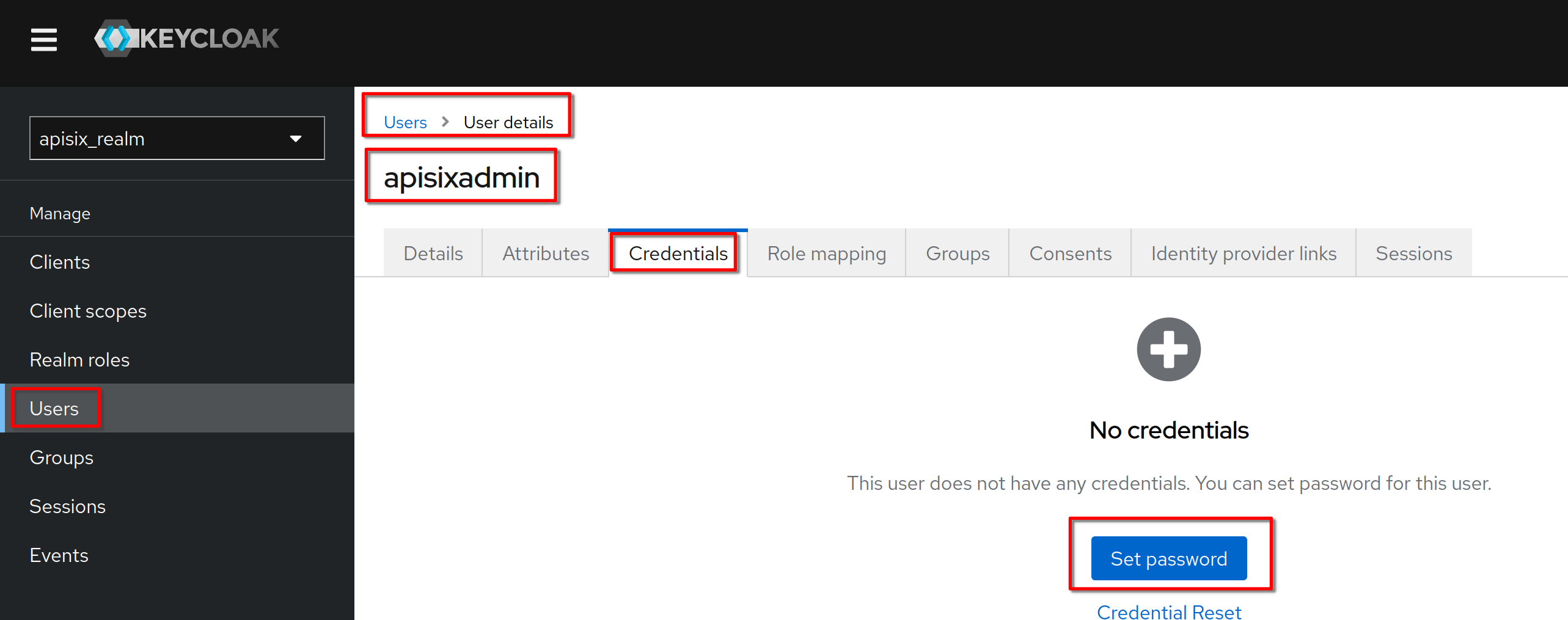This screenshot has width=1568, height=620.
Task: Open Sessions in the left sidebar
Action: 68,506
